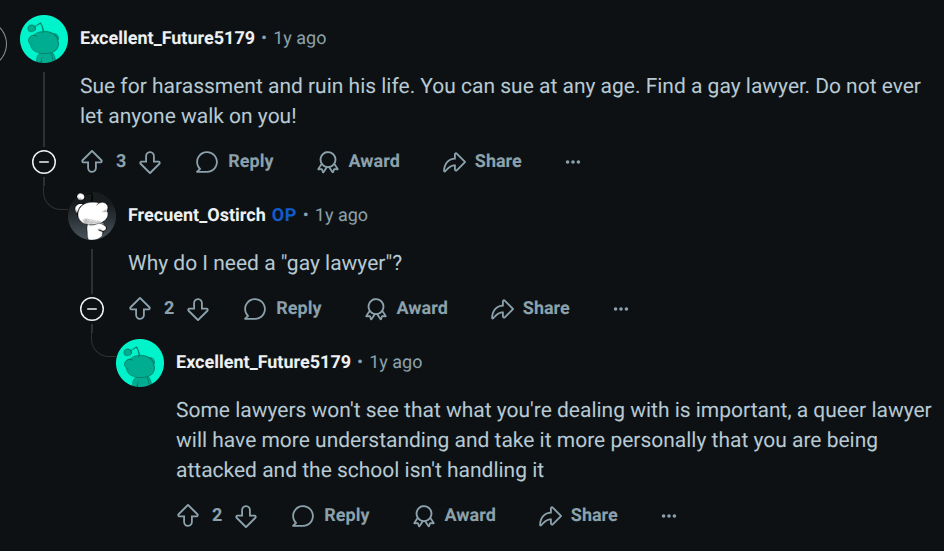Reply to Frecuent_Ostirch's question
The height and width of the screenshot is (551, 944).
282,308
